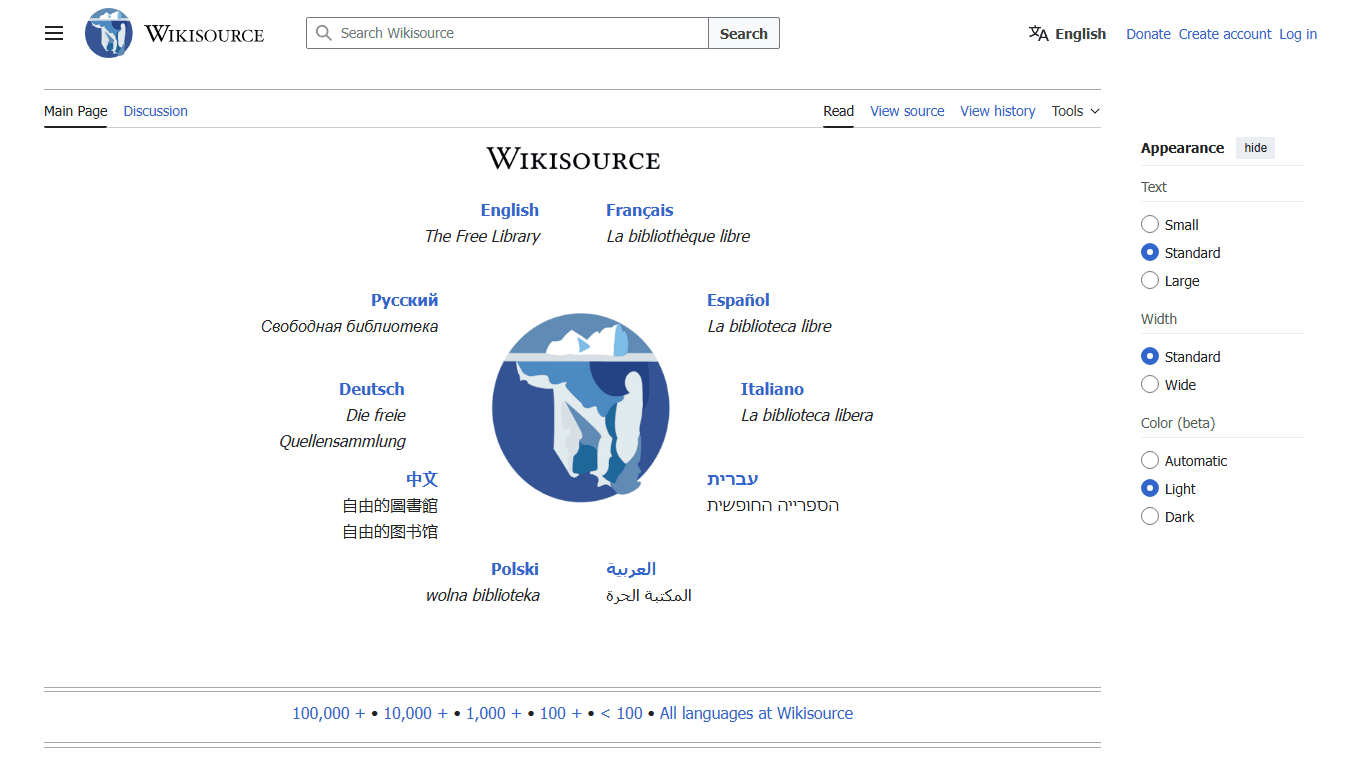Switch to the Main Page tab

pos(75,111)
